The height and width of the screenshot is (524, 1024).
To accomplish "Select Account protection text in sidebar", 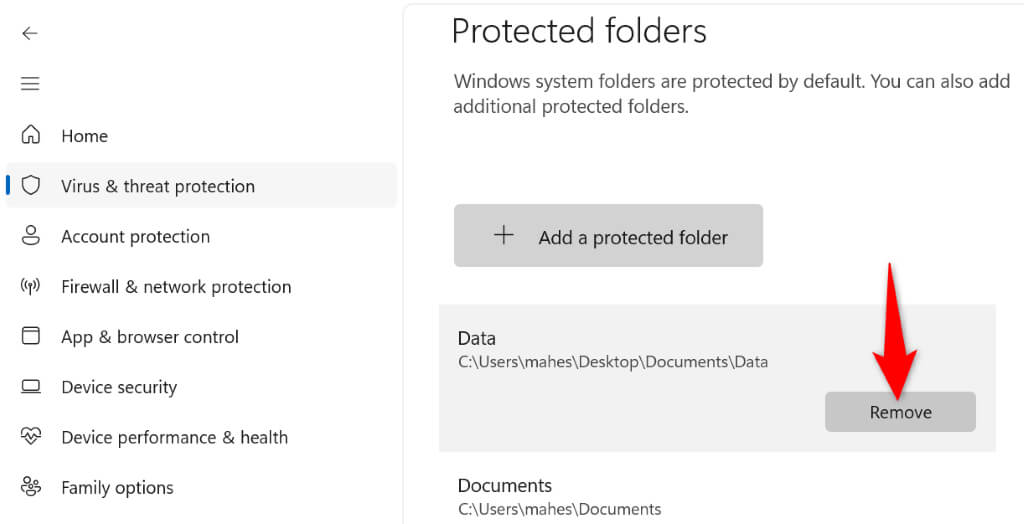I will click(135, 237).
